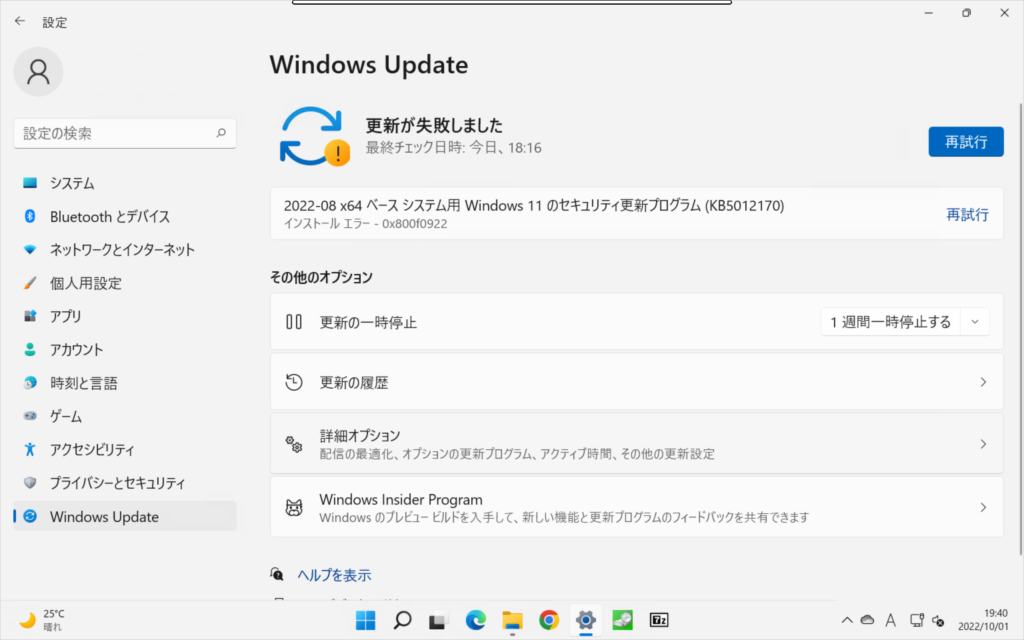This screenshot has height=640, width=1024.
Task: Open 7-Zip from the taskbar
Action: (x=659, y=619)
